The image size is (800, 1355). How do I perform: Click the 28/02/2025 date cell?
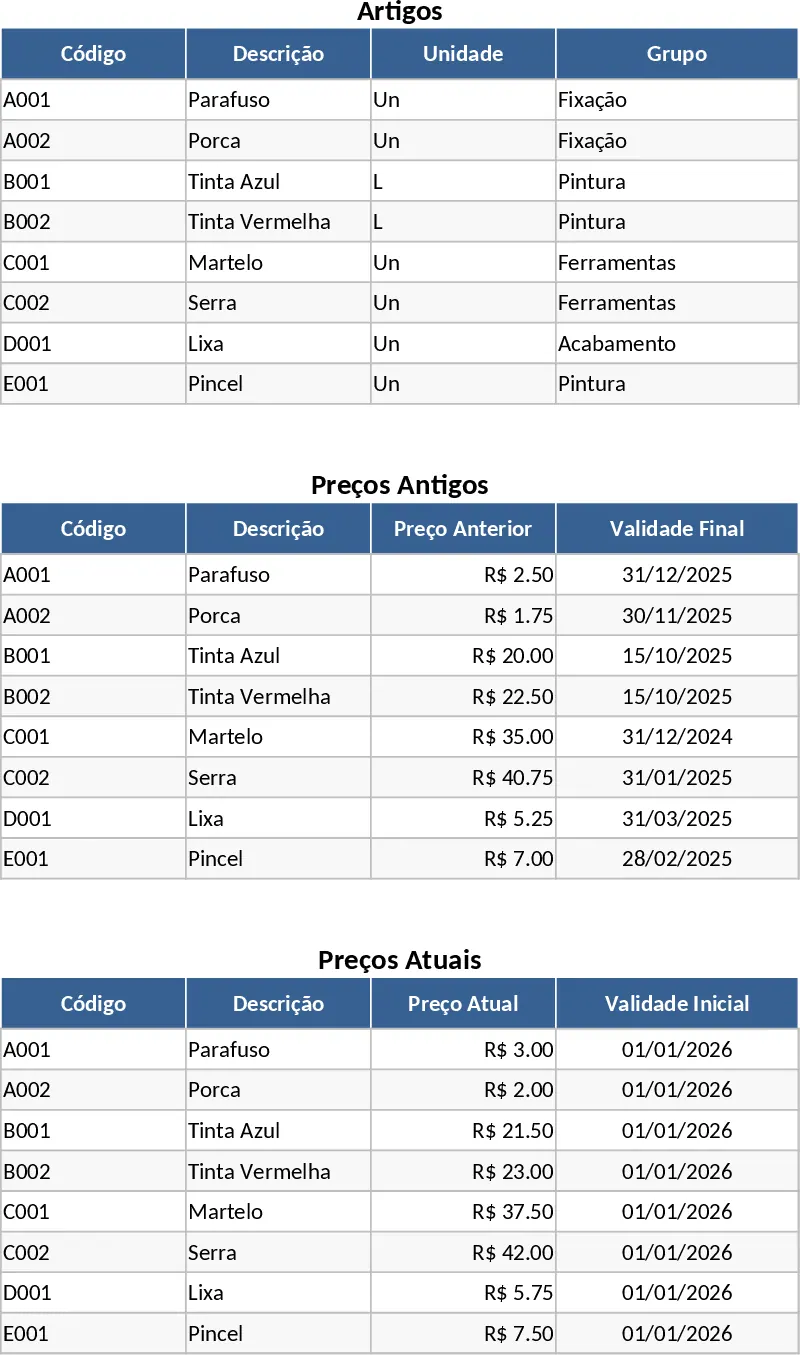click(x=677, y=859)
